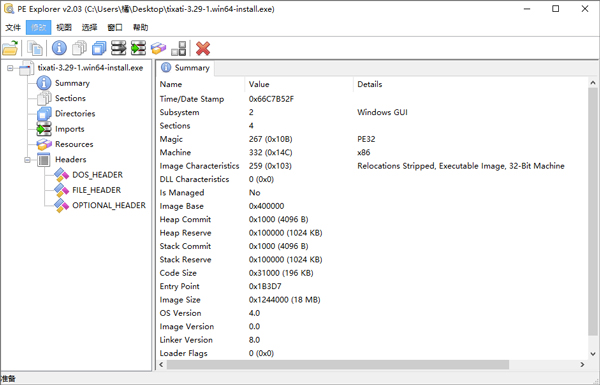Click the red X close file icon
The height and width of the screenshot is (385, 600).
(203, 48)
